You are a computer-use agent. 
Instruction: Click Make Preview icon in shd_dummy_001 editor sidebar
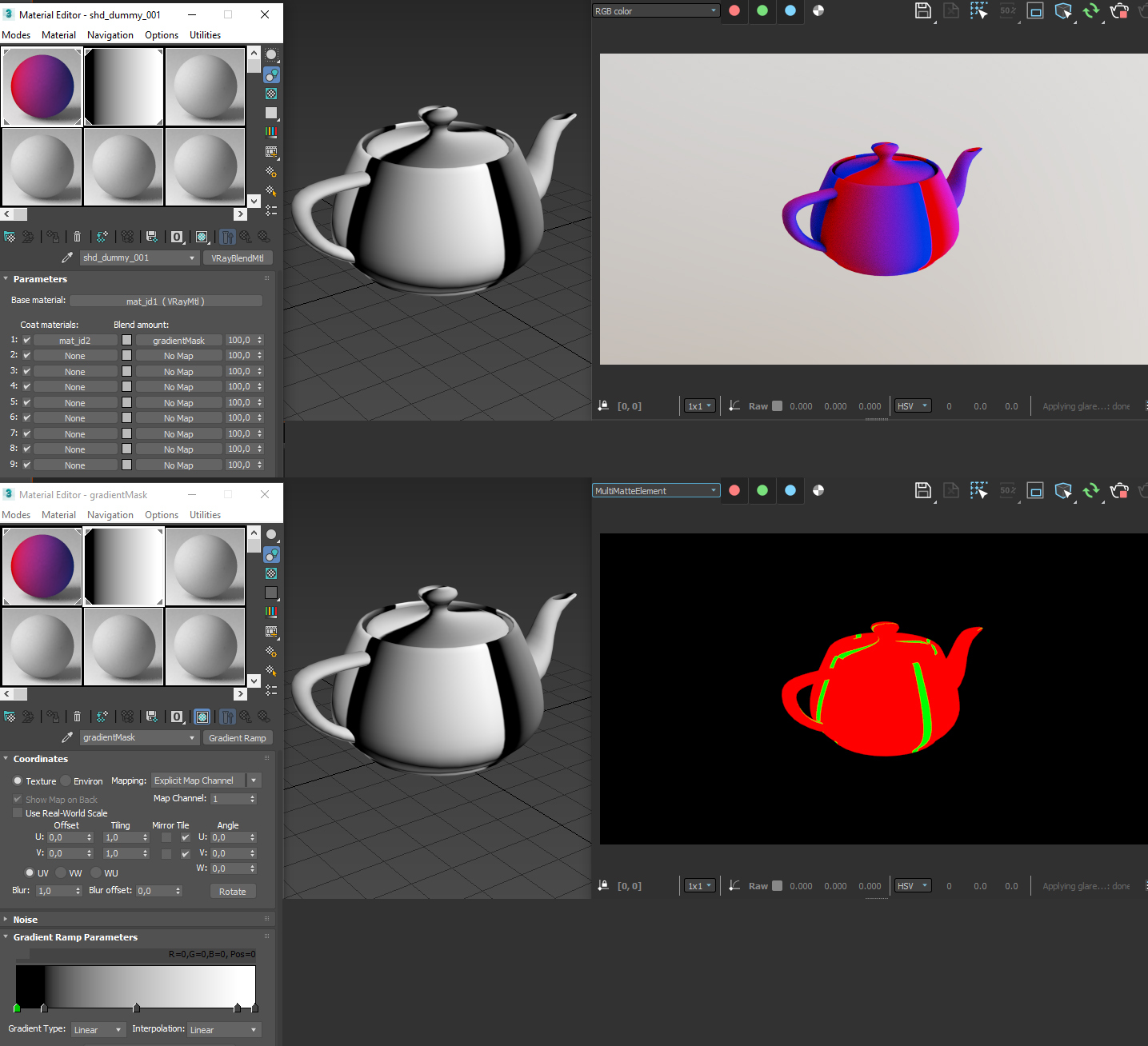pos(271,151)
